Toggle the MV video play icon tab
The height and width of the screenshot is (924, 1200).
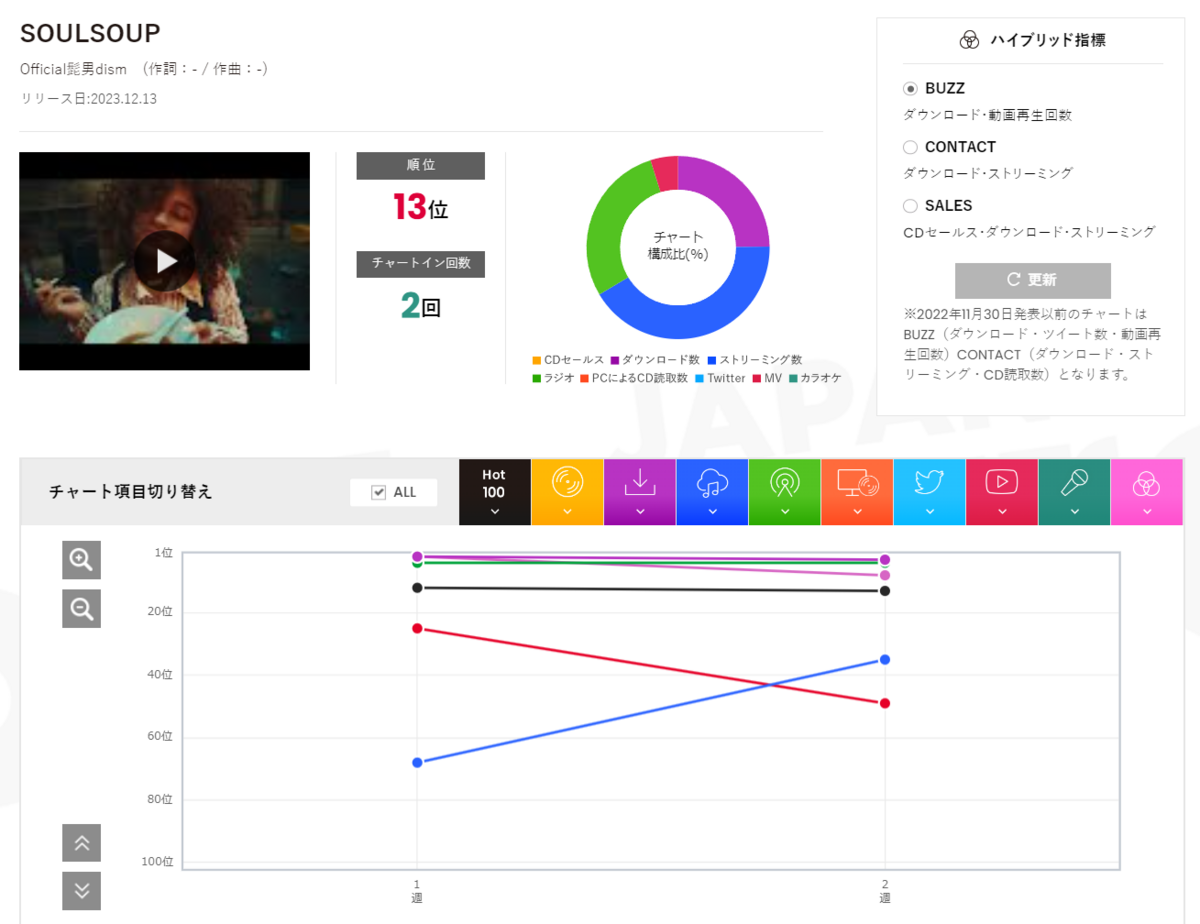pos(1001,492)
